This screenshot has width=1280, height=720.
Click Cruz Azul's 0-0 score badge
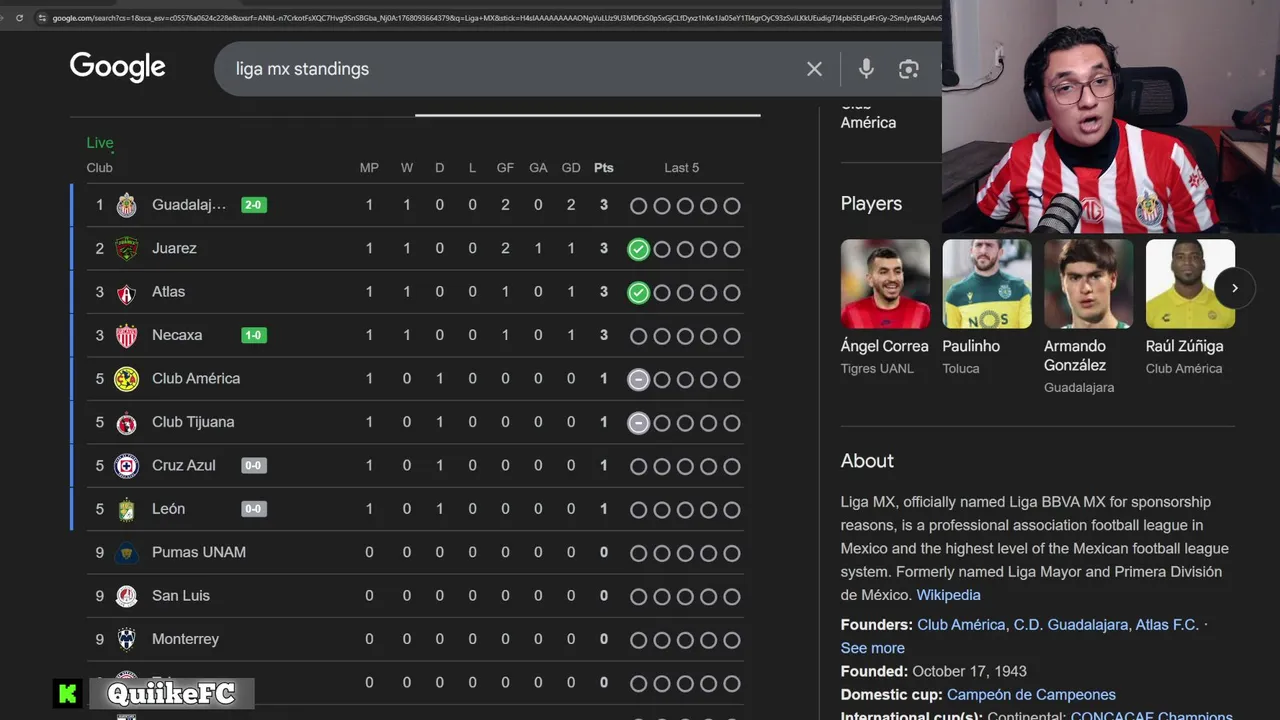point(254,465)
